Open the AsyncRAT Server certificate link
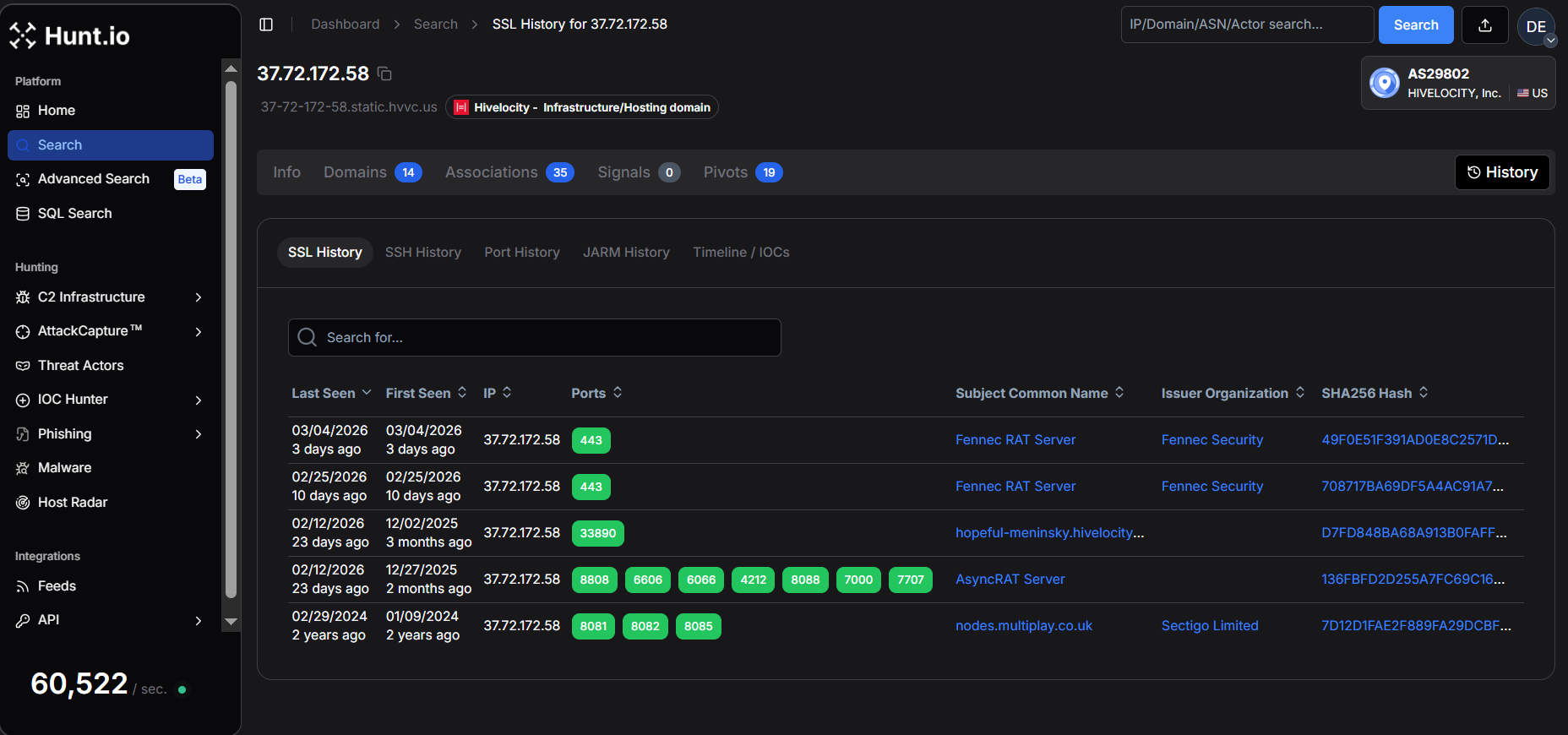The height and width of the screenshot is (735, 1568). coord(1010,579)
